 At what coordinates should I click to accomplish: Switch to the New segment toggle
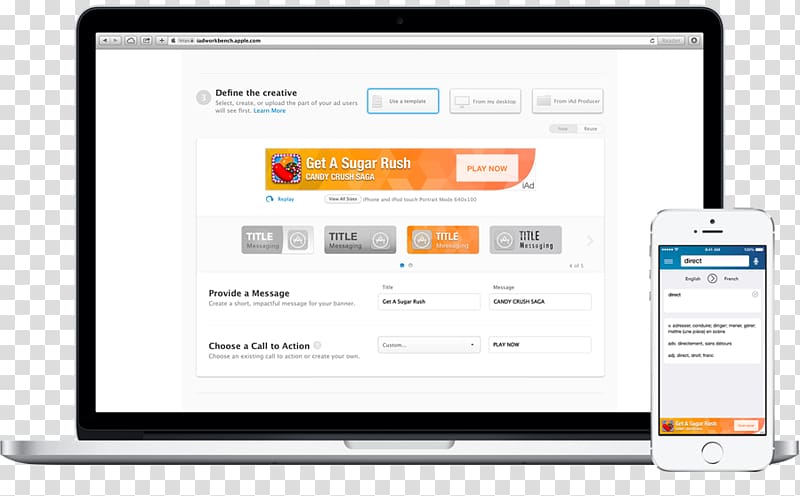(563, 129)
